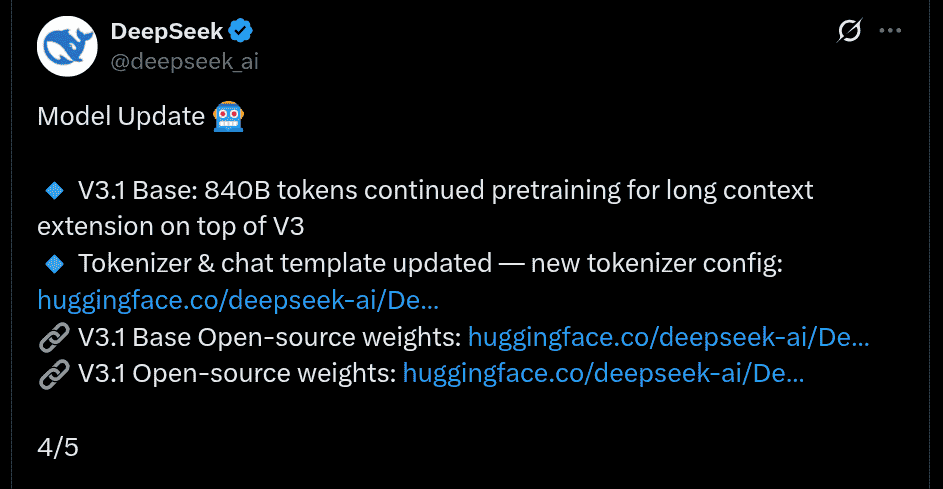
Task: Open the new tokenizer config huggingface link
Action: click(x=238, y=300)
